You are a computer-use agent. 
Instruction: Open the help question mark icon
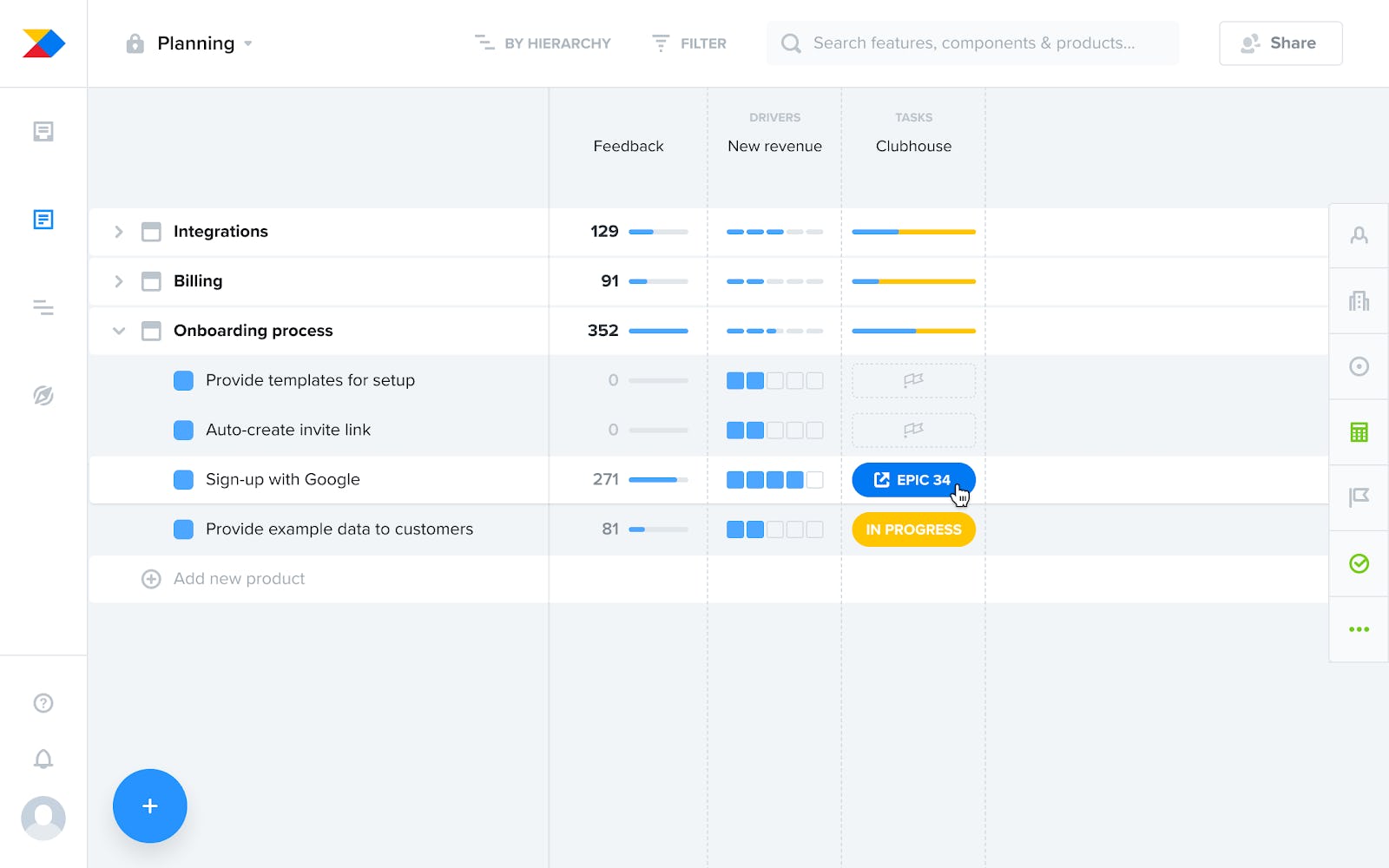pos(43,703)
